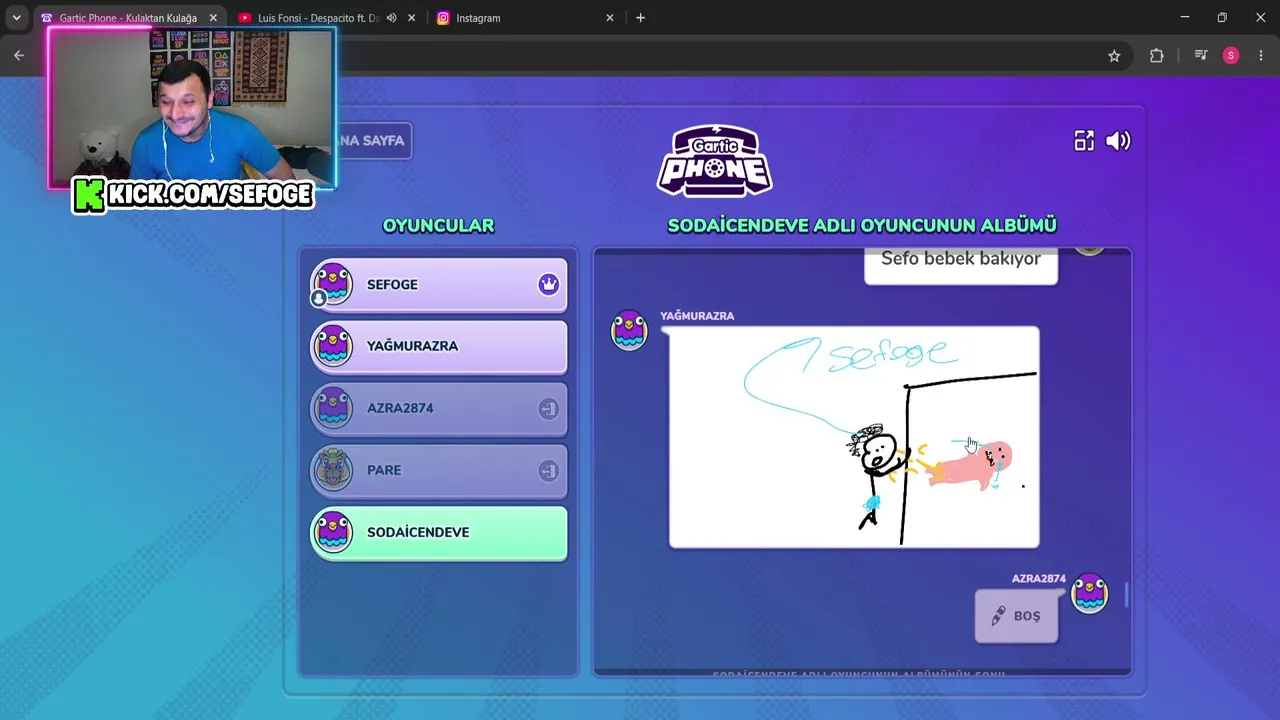Click the crown icon beside SEFOGE
The image size is (1280, 720).
(x=548, y=285)
